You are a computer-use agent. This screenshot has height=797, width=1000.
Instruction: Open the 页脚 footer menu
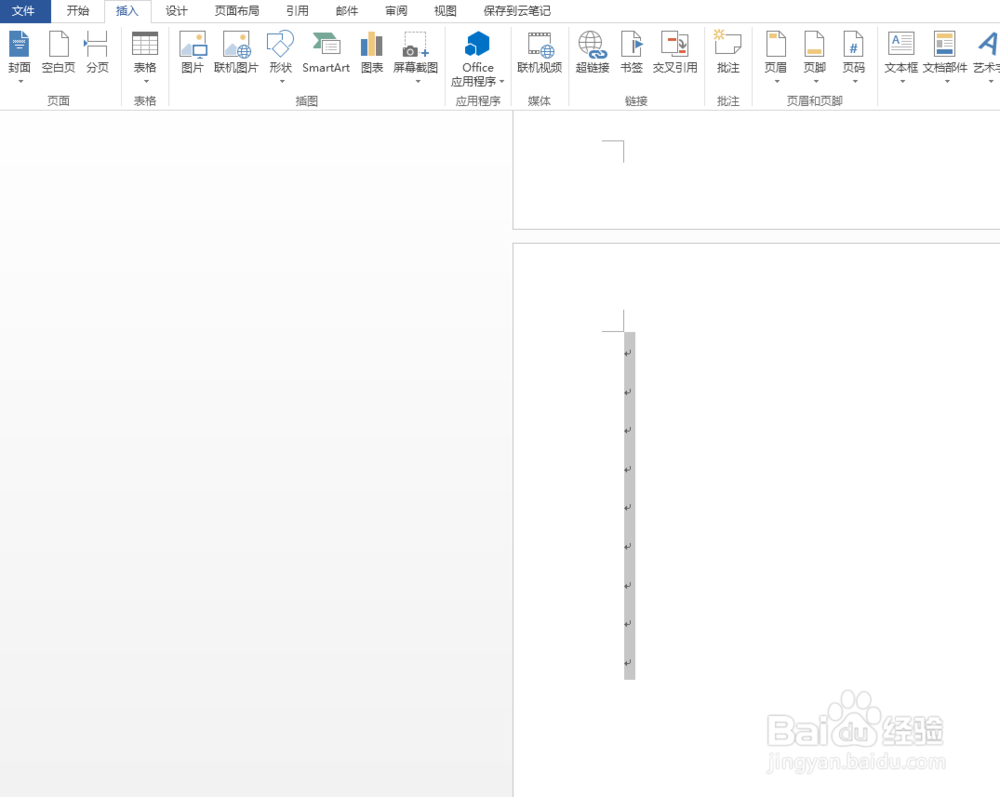(815, 57)
